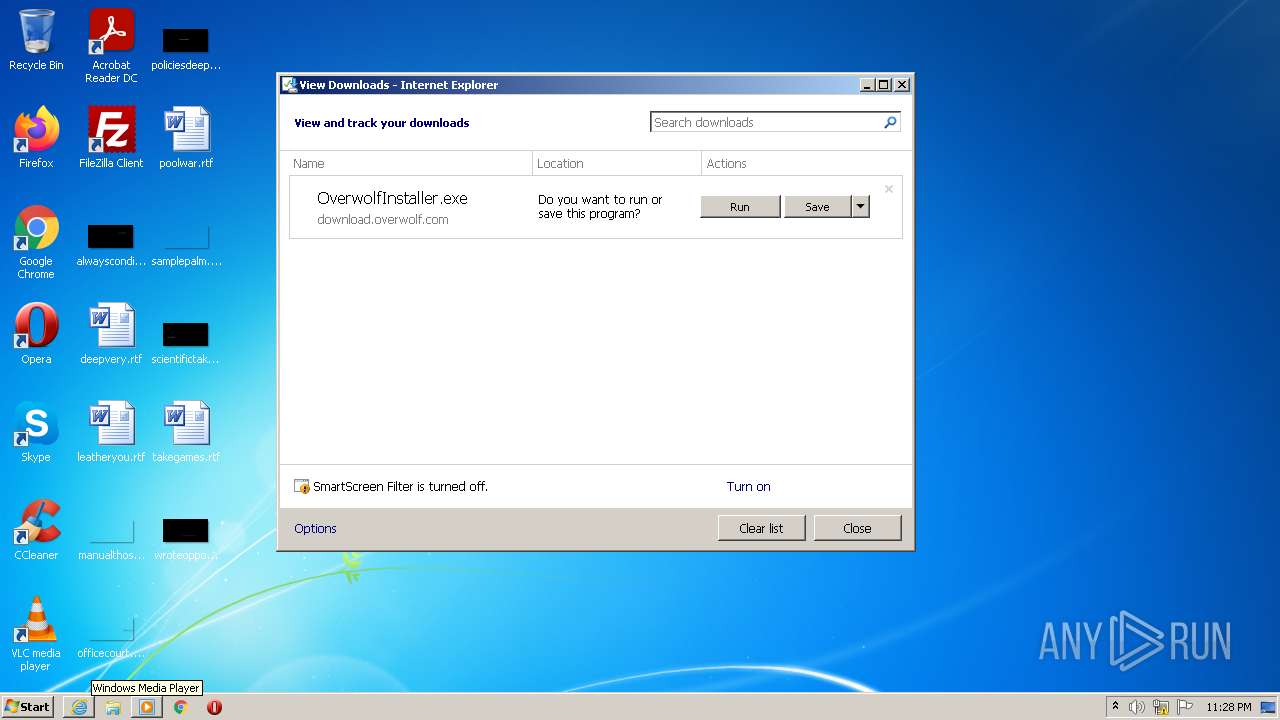Sort downloads by Name column
1280x720 pixels.
tap(410, 163)
